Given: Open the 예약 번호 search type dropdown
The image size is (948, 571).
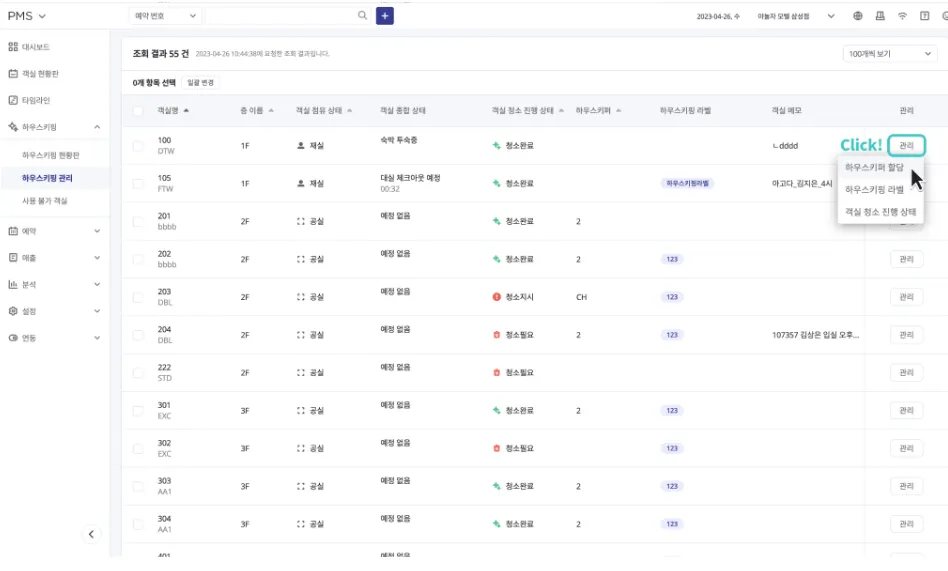Looking at the screenshot, I should (x=165, y=16).
